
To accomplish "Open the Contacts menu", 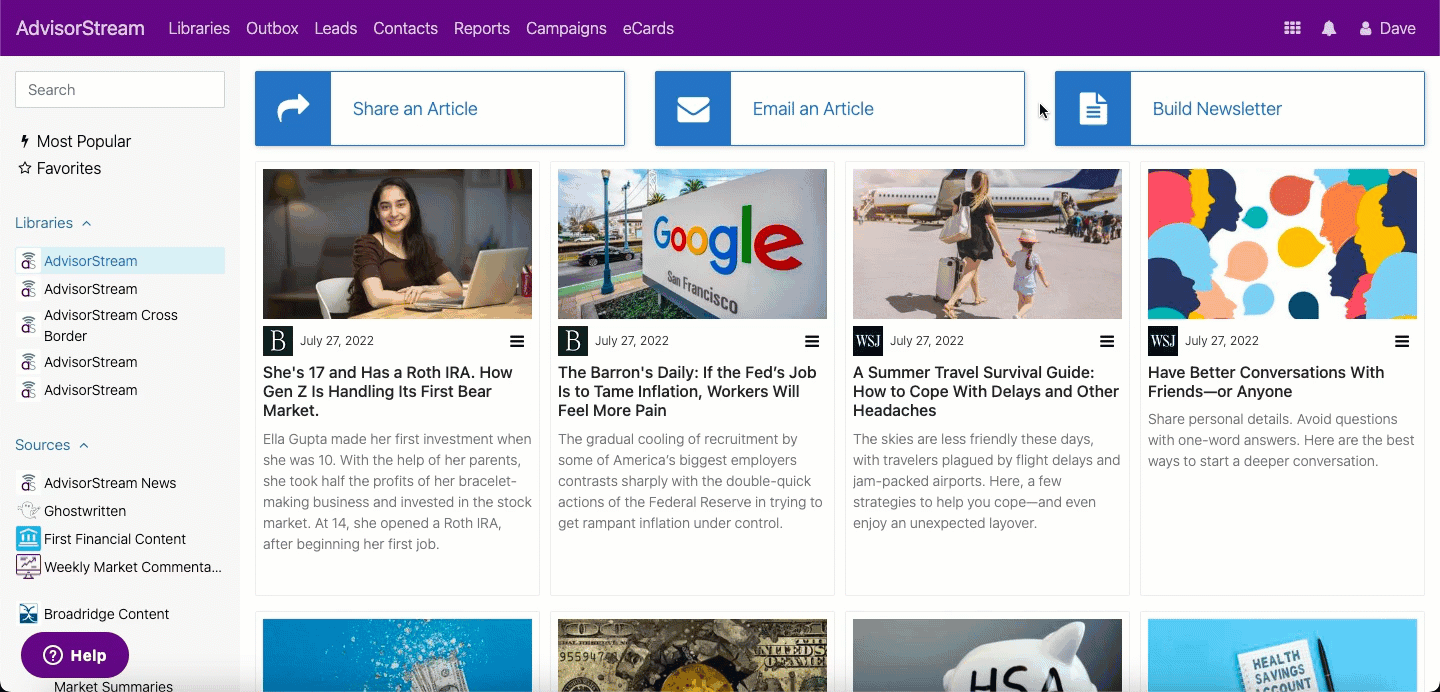I will click(405, 28).
